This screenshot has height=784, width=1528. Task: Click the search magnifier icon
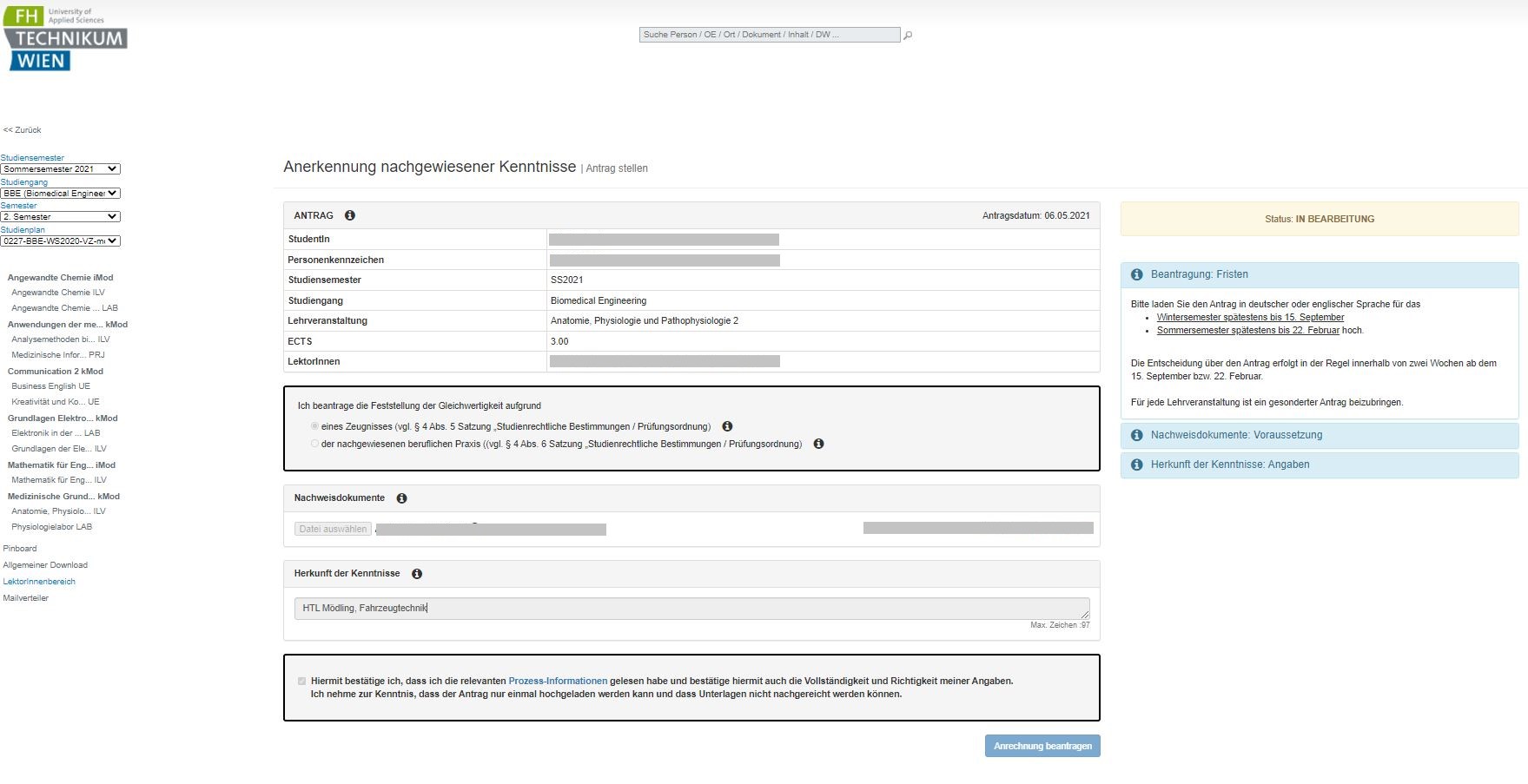(x=908, y=36)
